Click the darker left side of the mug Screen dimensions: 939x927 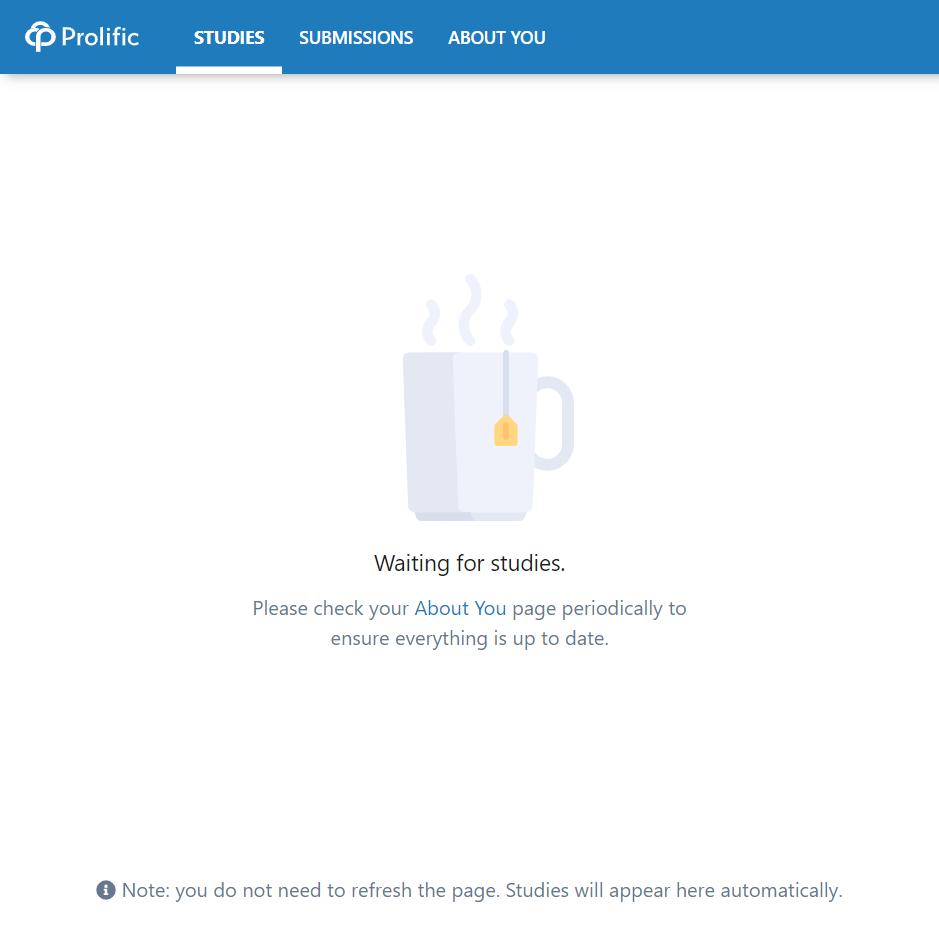pos(430,431)
